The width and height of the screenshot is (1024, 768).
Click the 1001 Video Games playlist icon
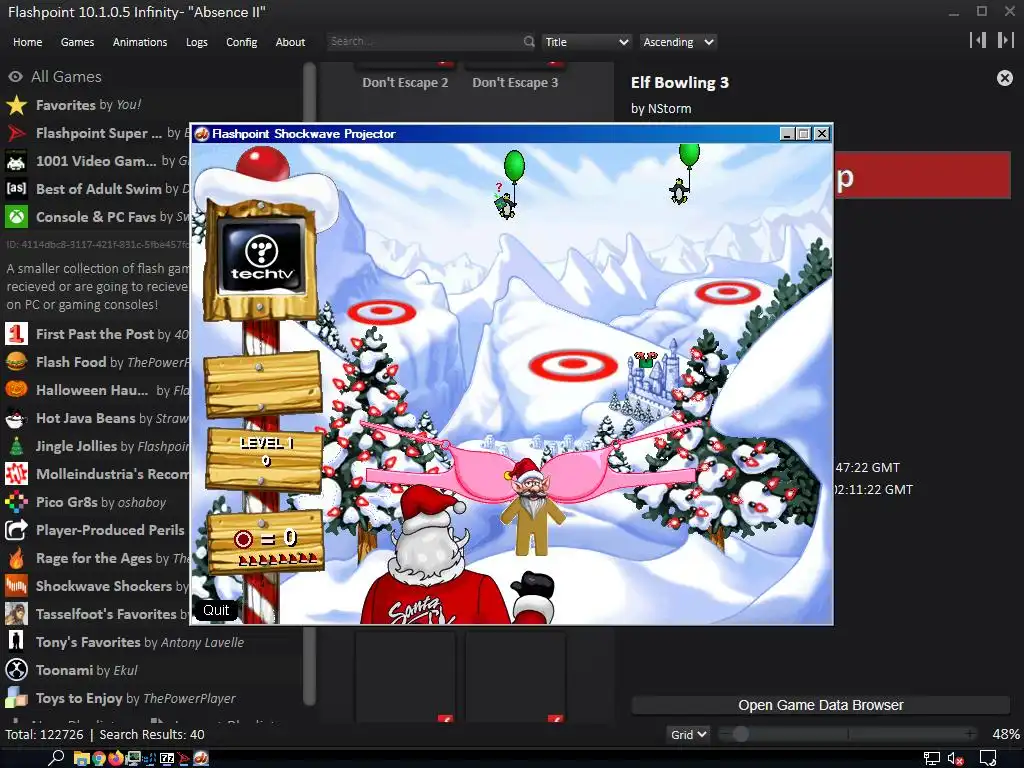click(x=16, y=161)
